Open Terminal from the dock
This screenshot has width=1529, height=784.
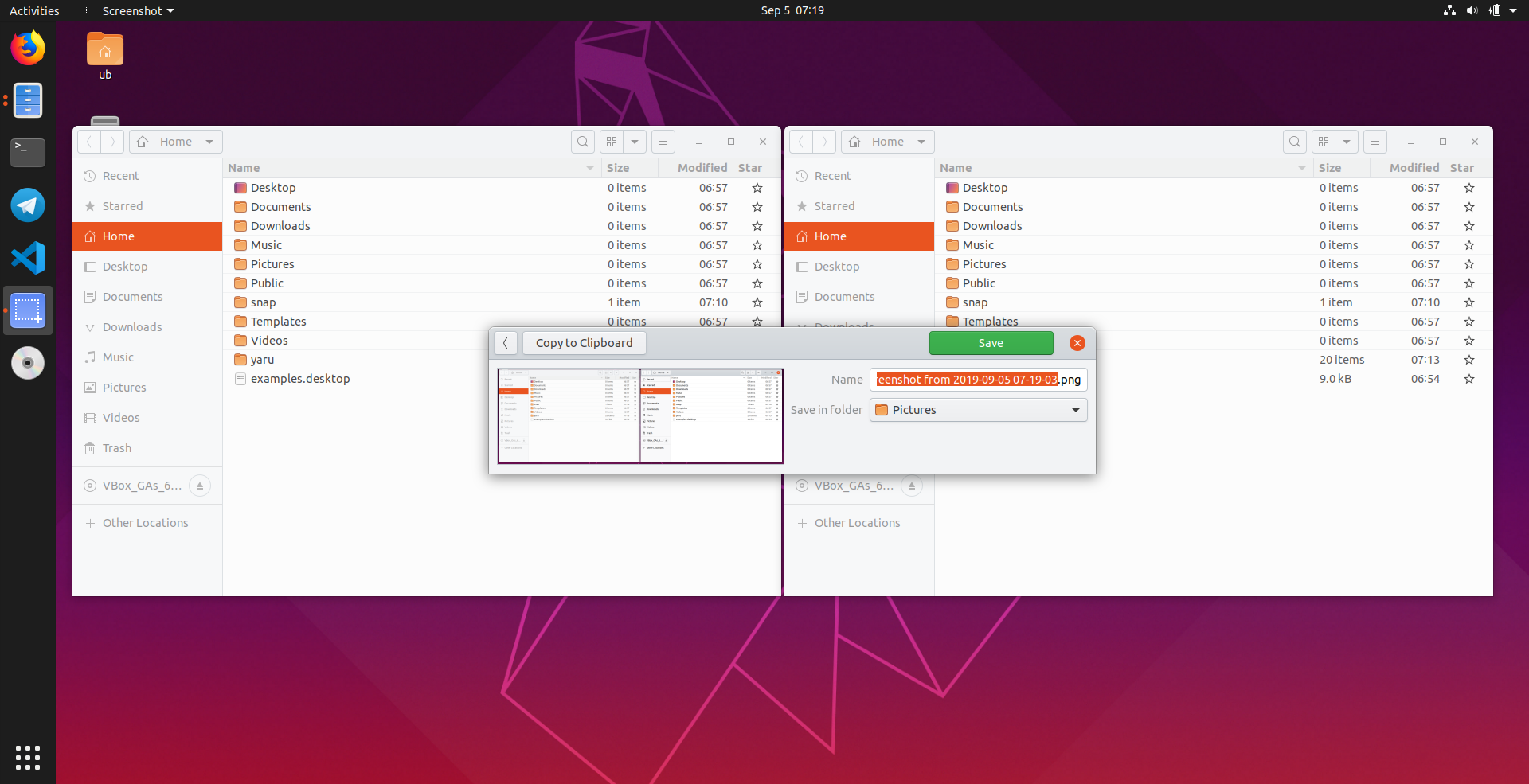pyautogui.click(x=28, y=152)
